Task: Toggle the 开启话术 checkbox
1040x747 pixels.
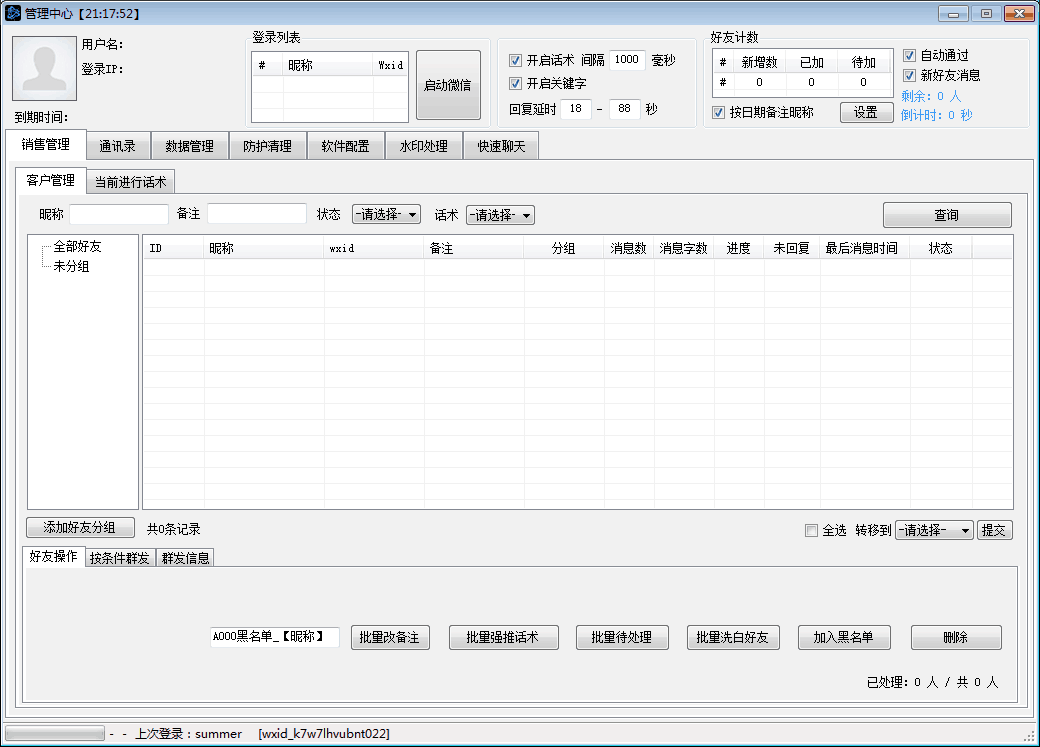Action: 515,60
